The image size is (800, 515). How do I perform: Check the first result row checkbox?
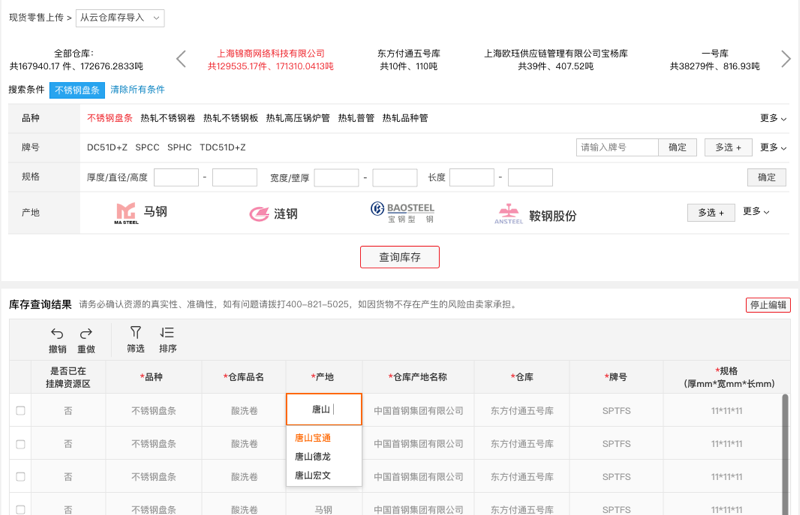click(20, 410)
